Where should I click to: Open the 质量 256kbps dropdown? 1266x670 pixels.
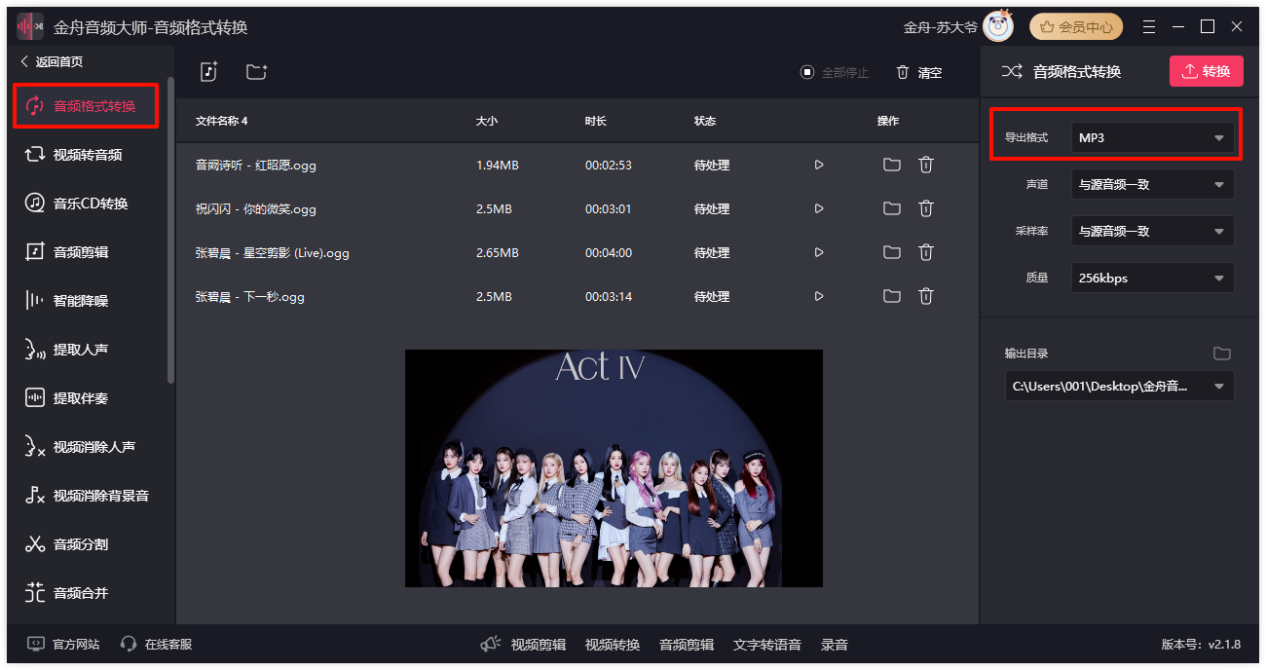[1152, 278]
